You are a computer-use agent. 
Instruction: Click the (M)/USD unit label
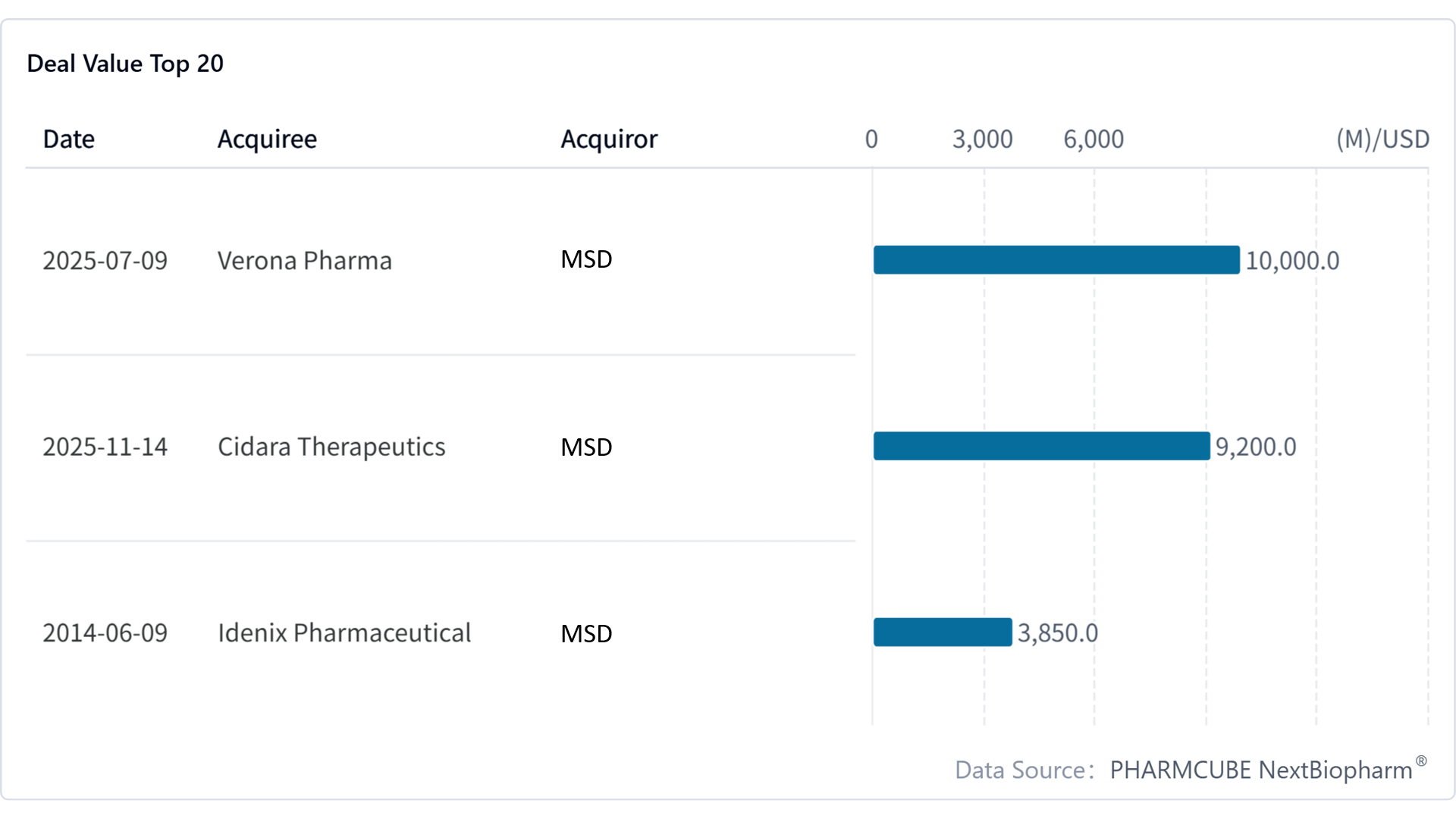1382,140
